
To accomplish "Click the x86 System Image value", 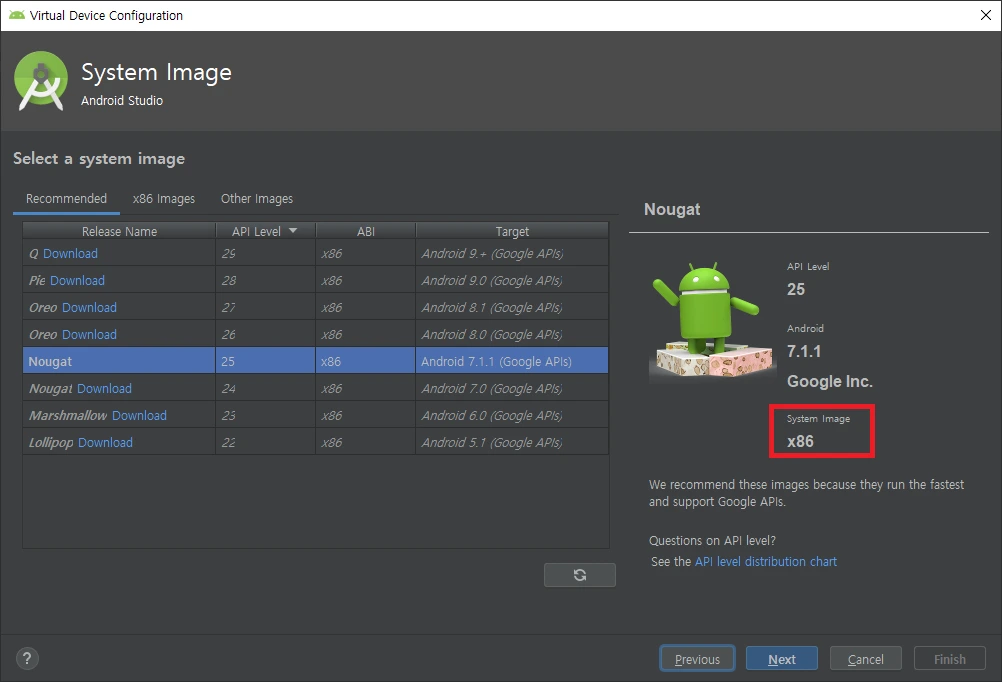I will tap(800, 442).
